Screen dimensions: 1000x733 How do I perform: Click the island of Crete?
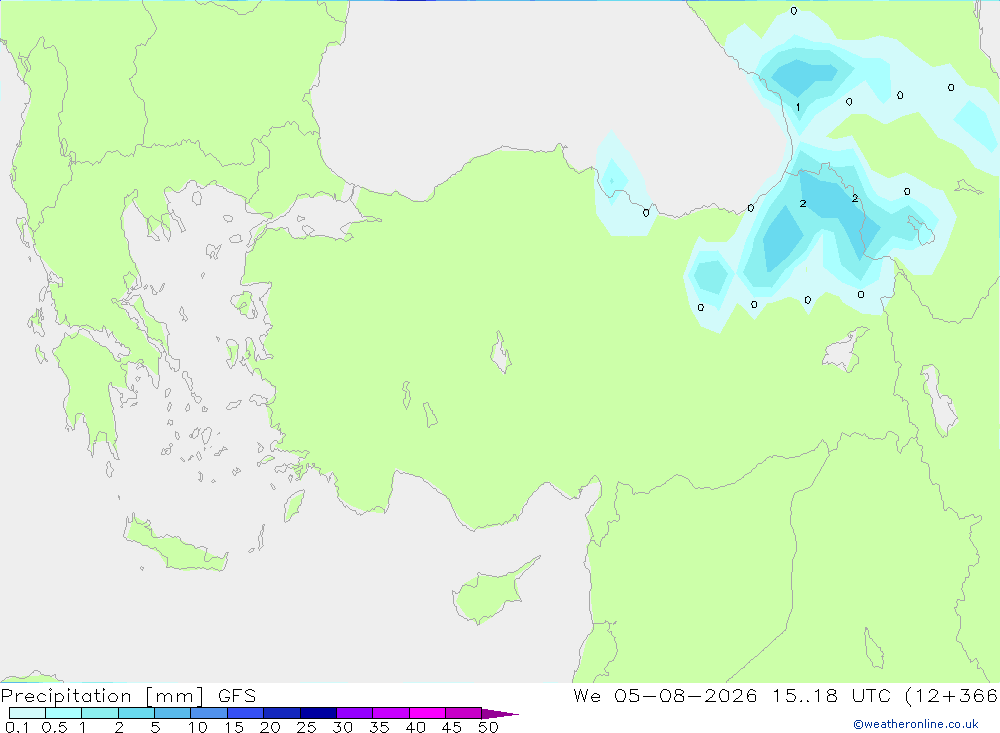pyautogui.click(x=175, y=544)
